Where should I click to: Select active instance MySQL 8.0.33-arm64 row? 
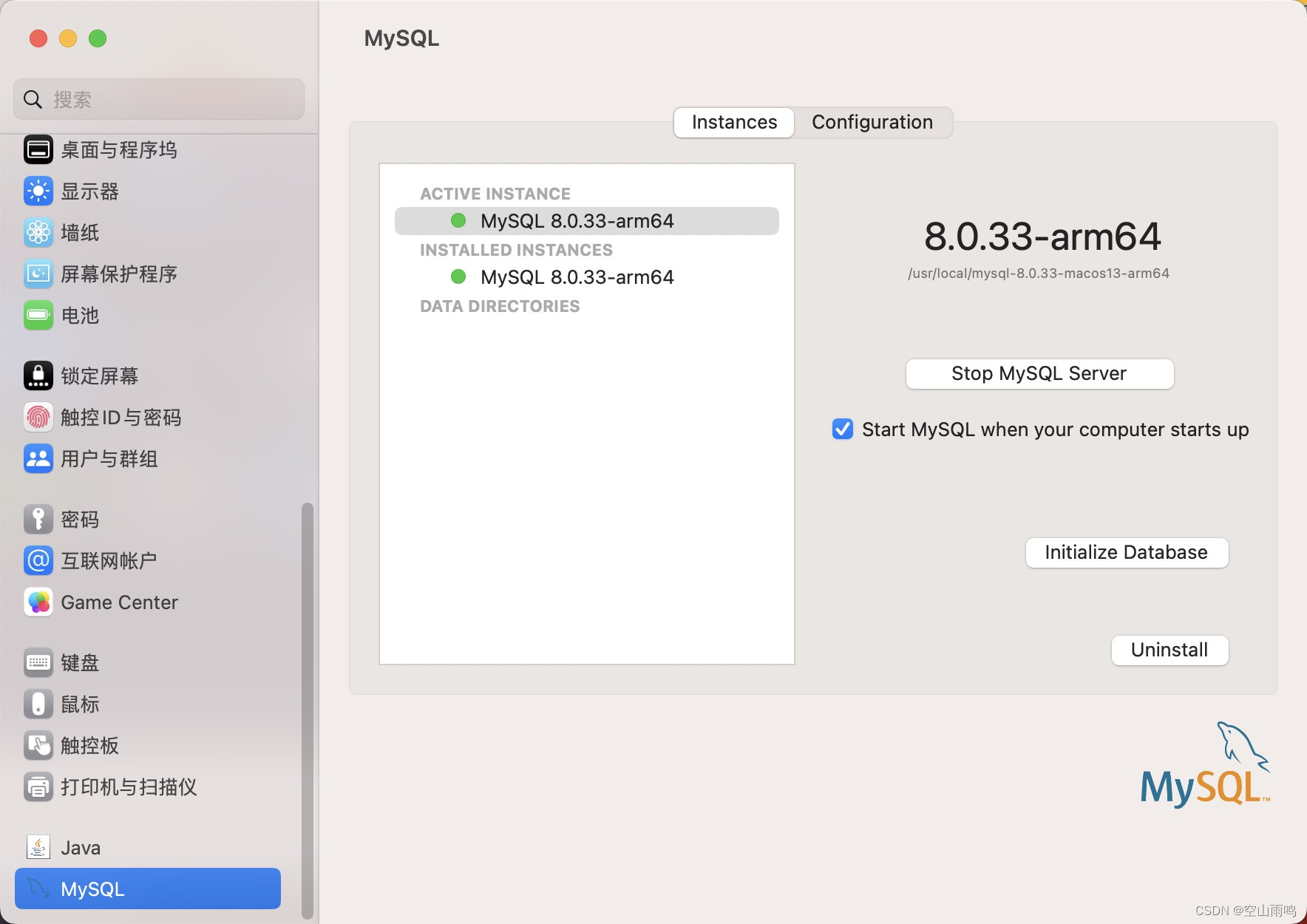coord(587,221)
